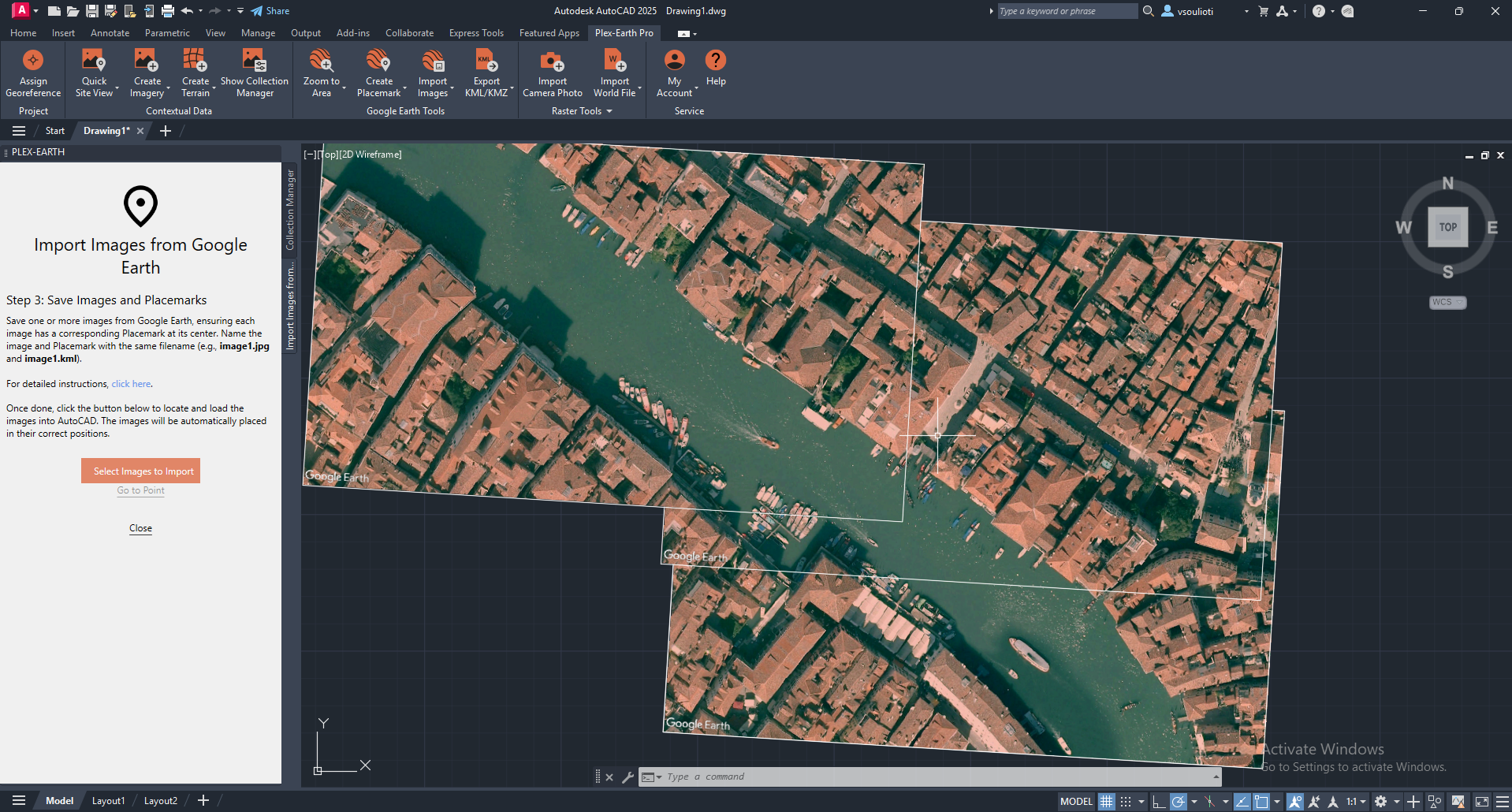Image resolution: width=1512 pixels, height=812 pixels.
Task: Click Open file folder icon
Action: [73, 11]
